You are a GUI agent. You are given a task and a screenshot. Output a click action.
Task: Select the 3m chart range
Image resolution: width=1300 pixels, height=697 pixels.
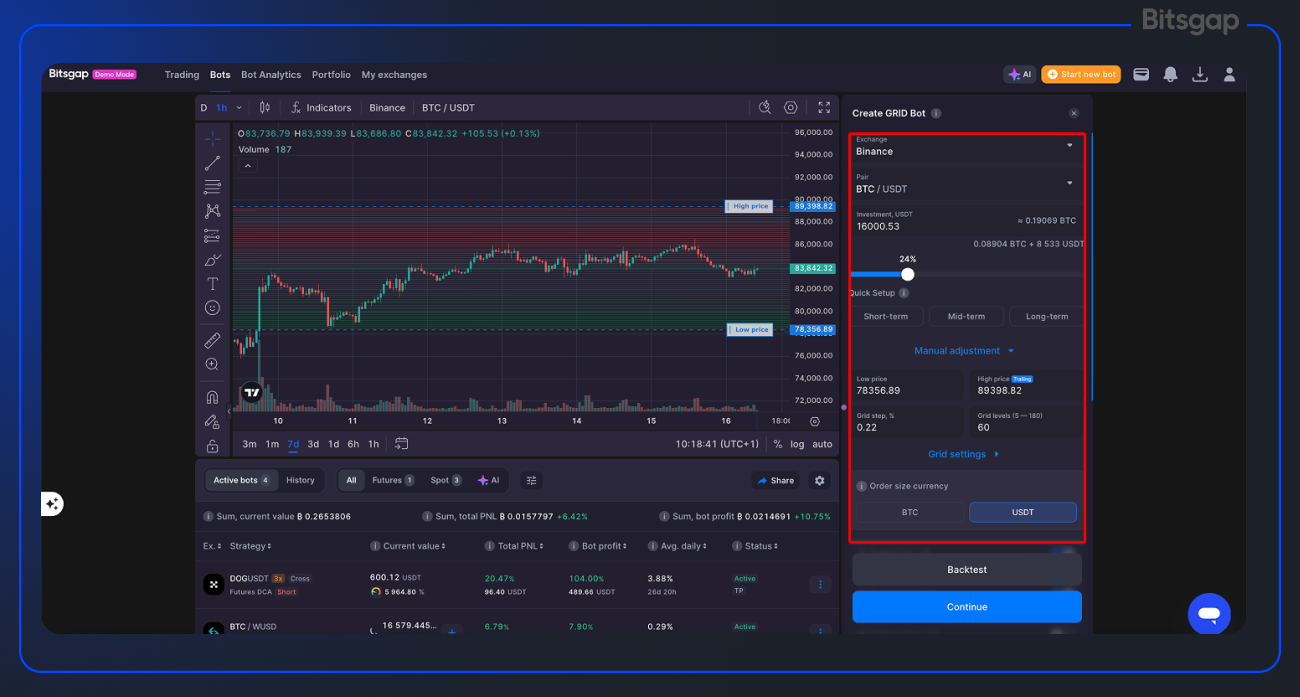tap(249, 444)
